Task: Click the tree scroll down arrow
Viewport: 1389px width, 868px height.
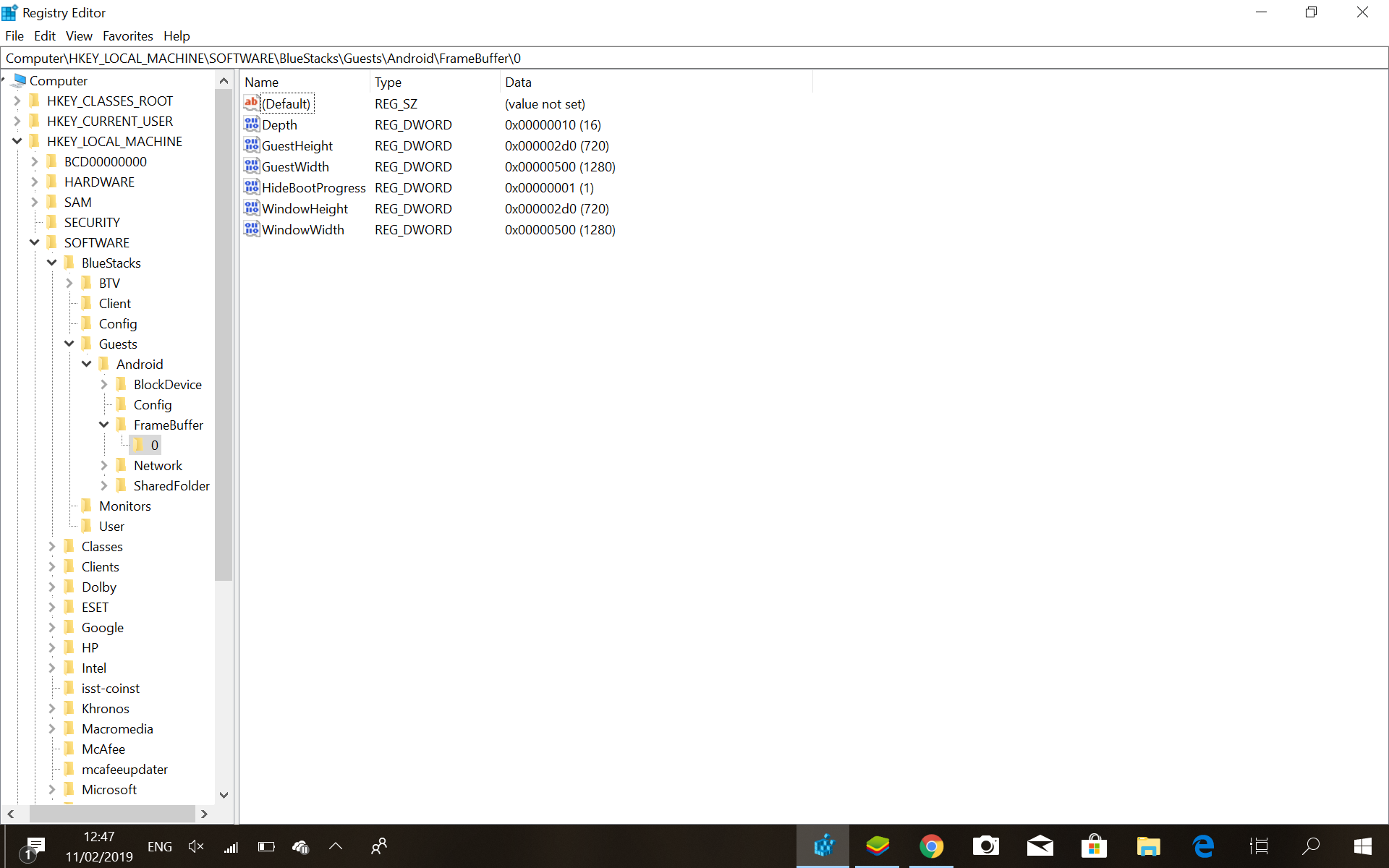Action: click(x=224, y=795)
